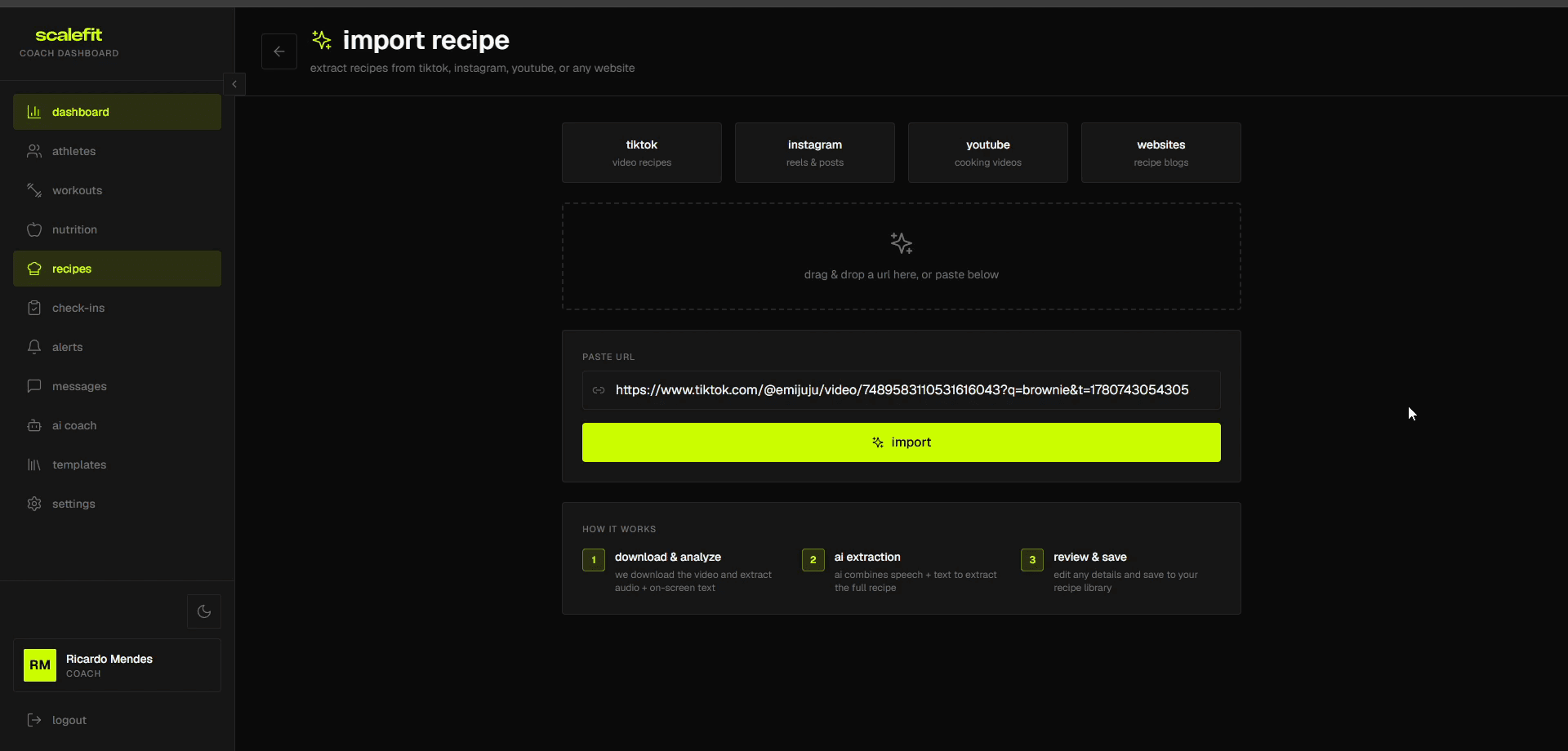
Task: Click the 'import recipe' page title
Action: coord(425,40)
